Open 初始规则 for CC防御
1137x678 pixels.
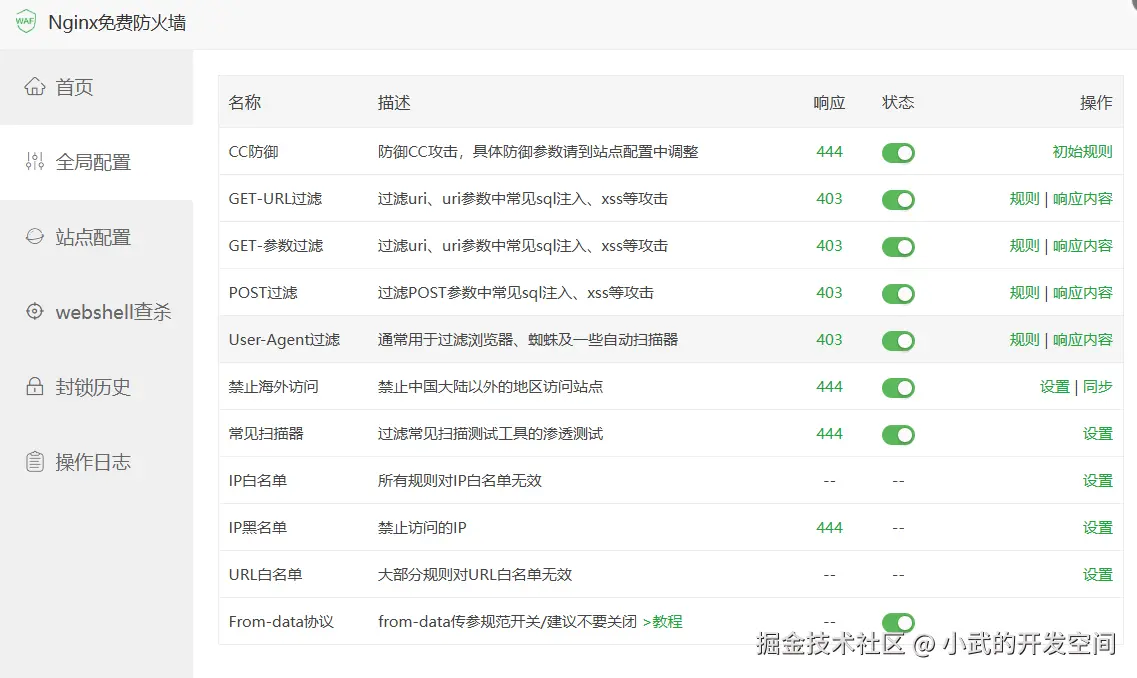1081,152
